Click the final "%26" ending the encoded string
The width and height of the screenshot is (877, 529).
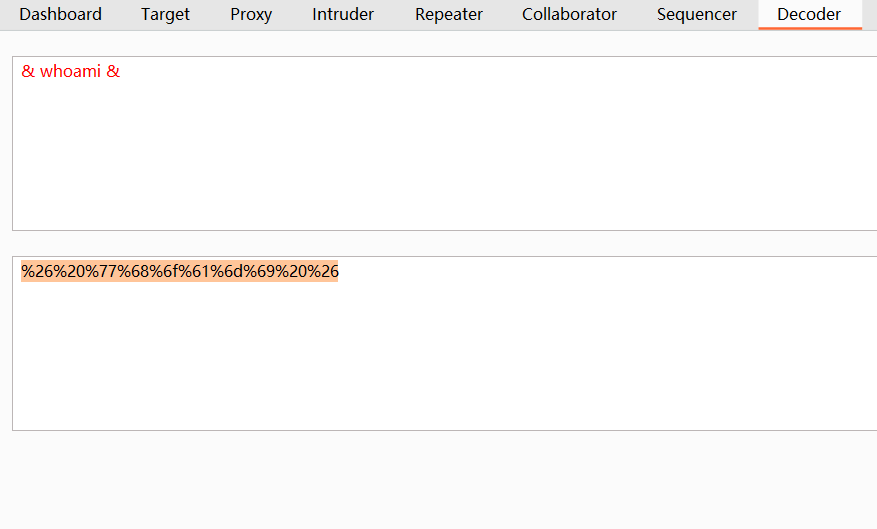[323, 272]
